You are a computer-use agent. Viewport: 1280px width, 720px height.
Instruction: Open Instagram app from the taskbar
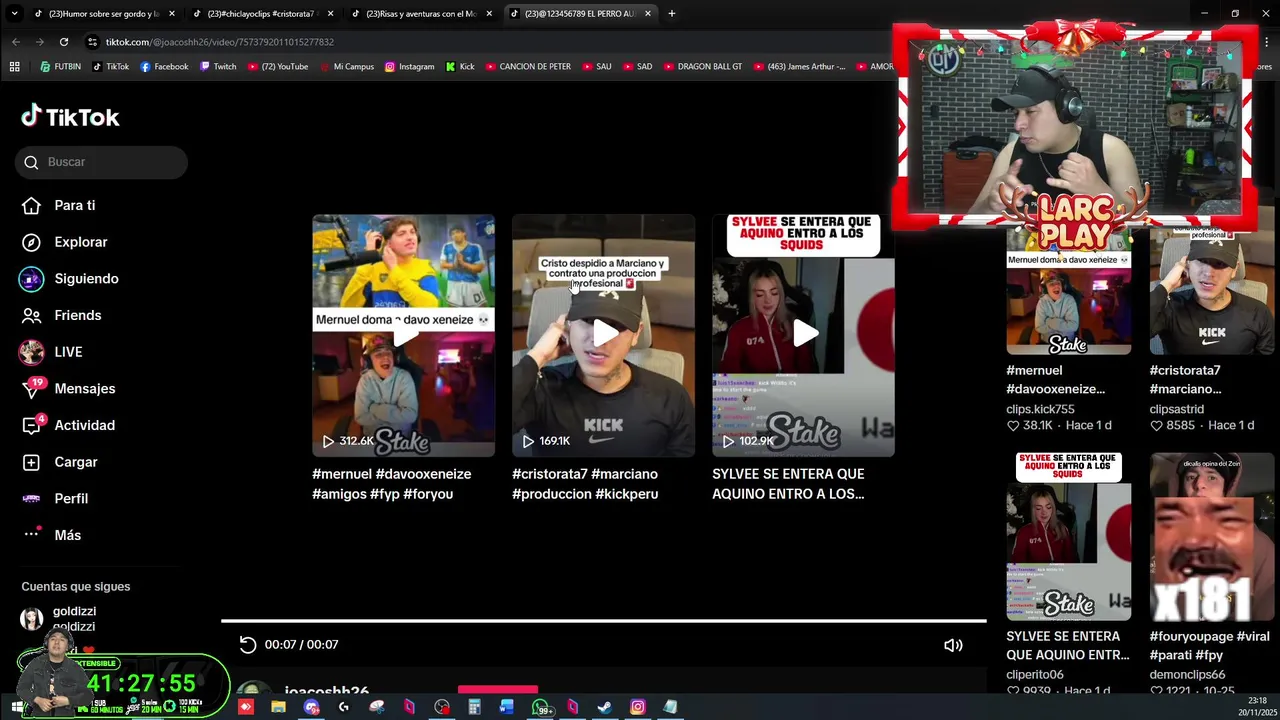637,707
